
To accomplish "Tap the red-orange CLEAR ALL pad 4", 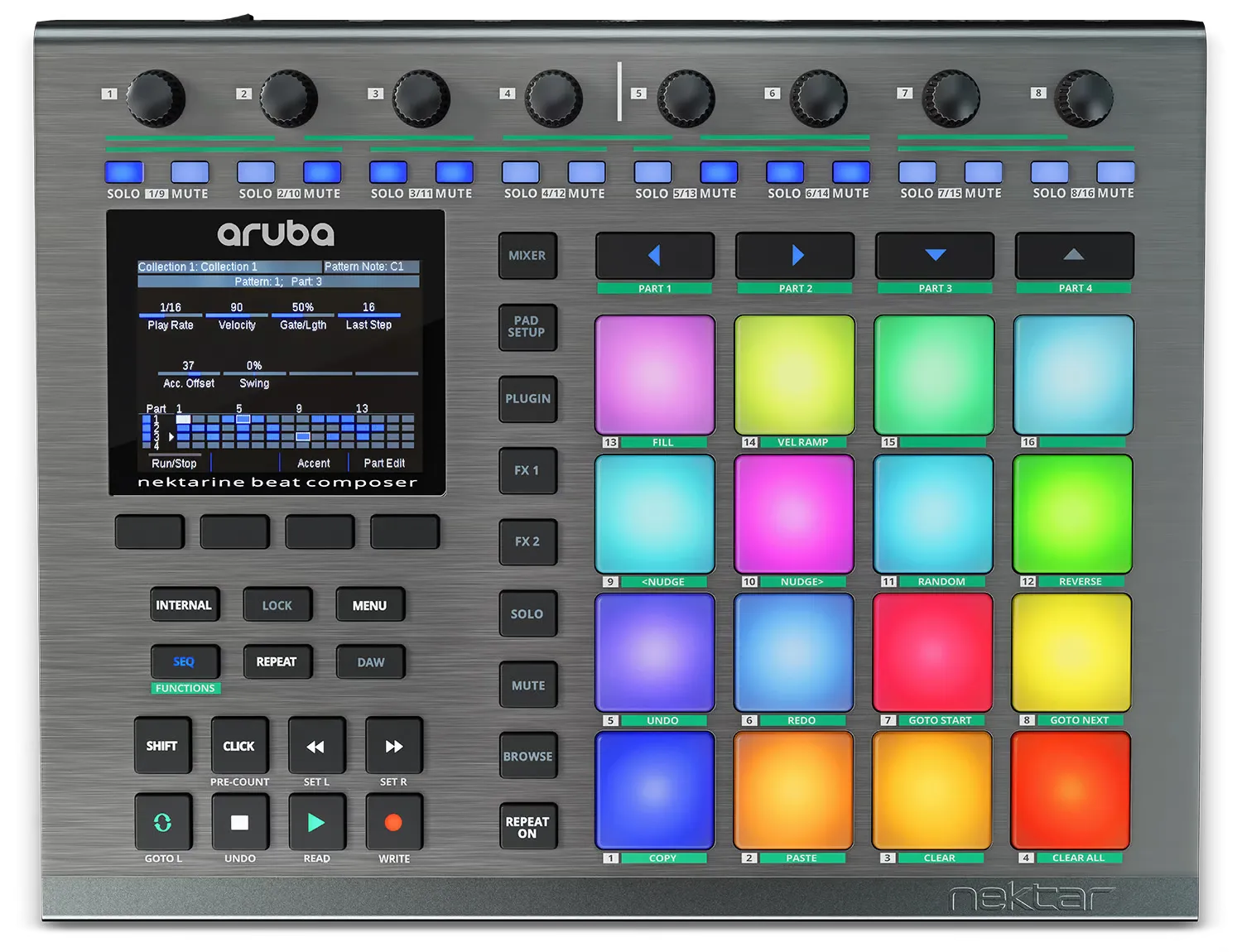I will point(1071,791).
